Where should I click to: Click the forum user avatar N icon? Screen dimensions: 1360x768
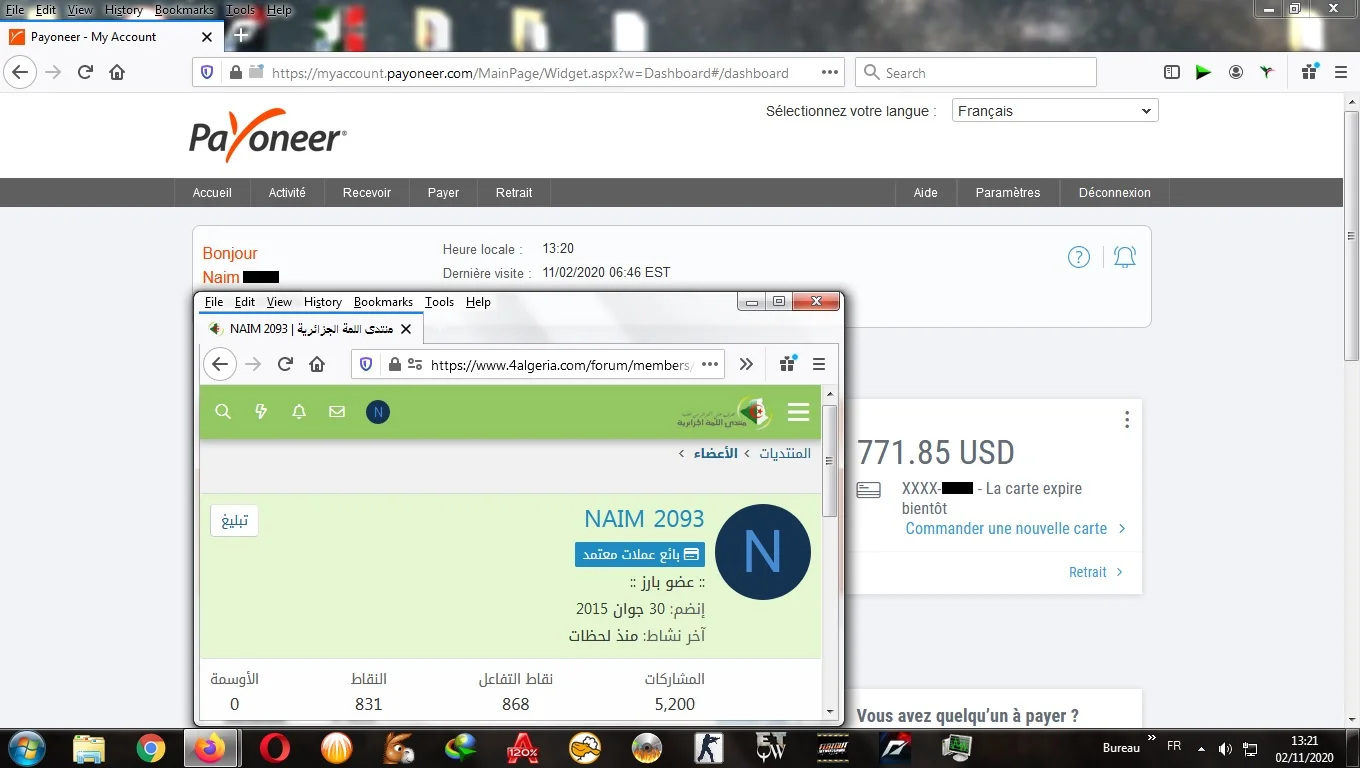pyautogui.click(x=377, y=412)
